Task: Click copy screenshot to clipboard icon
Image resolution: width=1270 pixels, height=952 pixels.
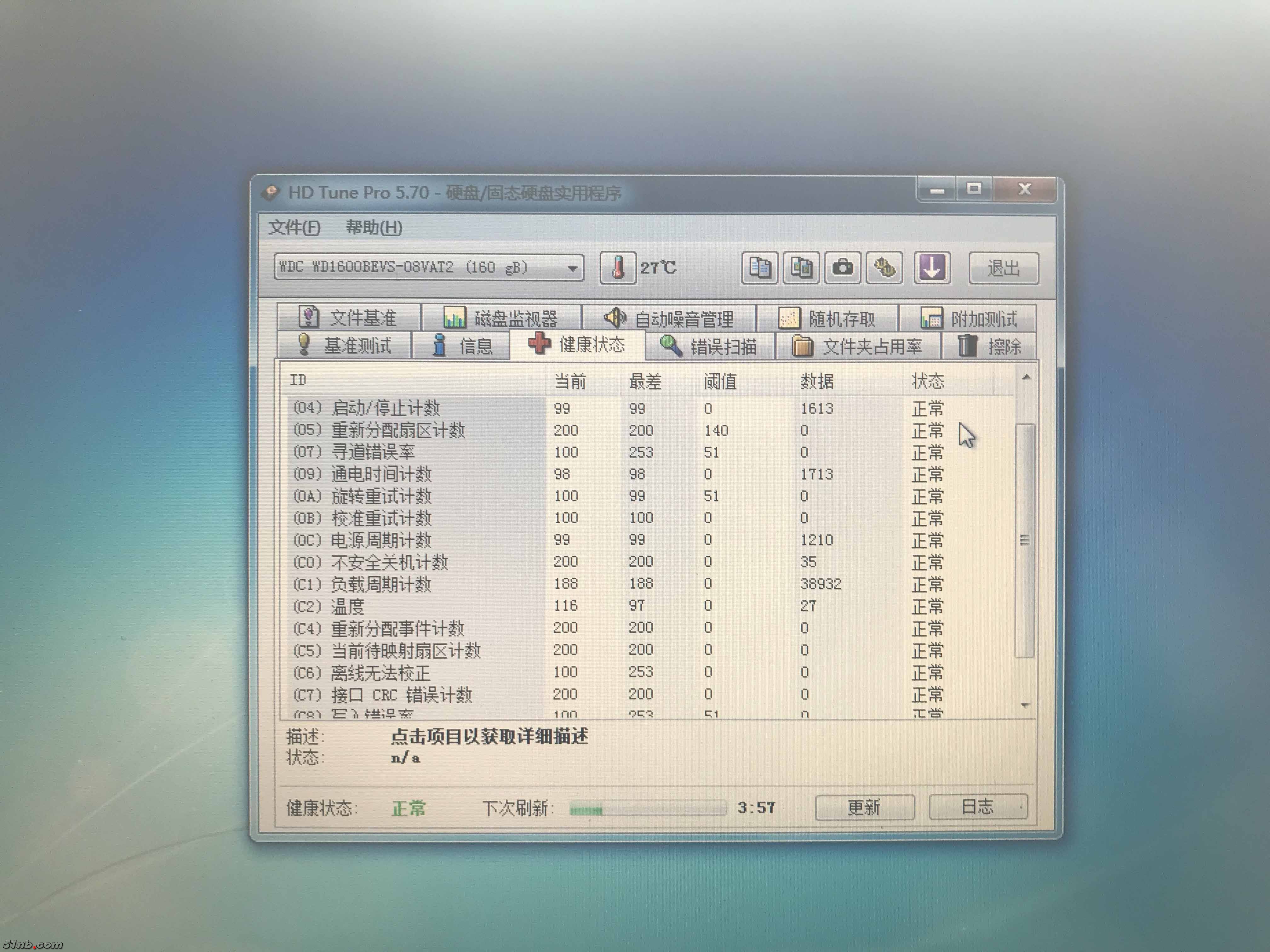Action: coord(801,268)
